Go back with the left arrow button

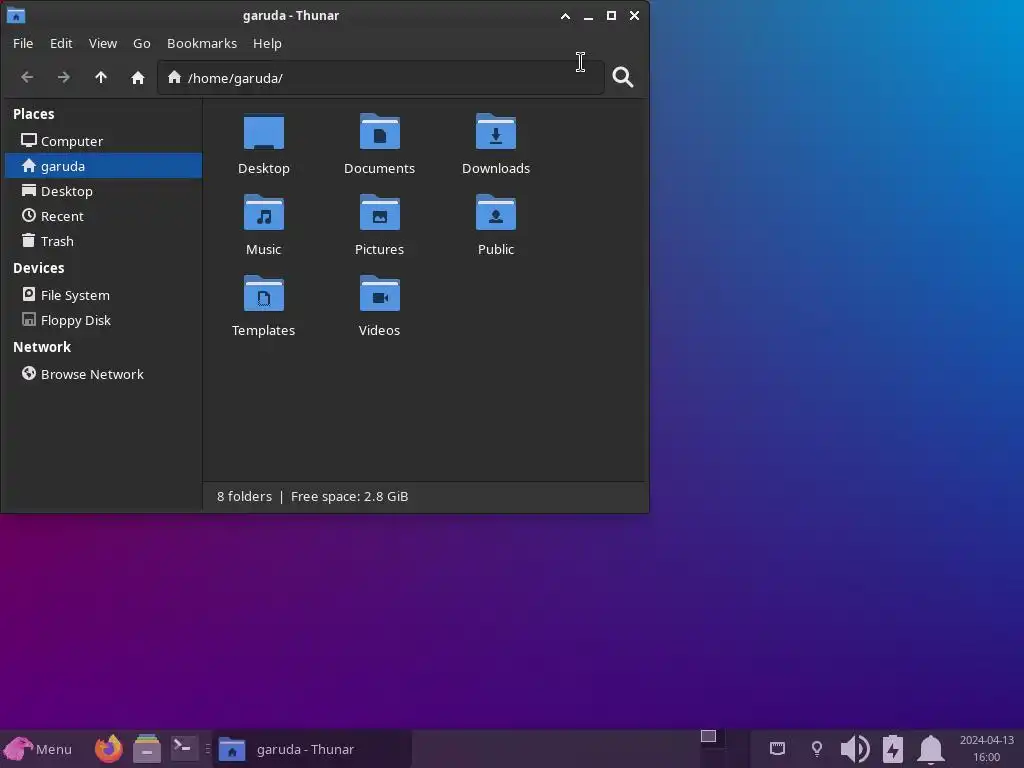27,78
